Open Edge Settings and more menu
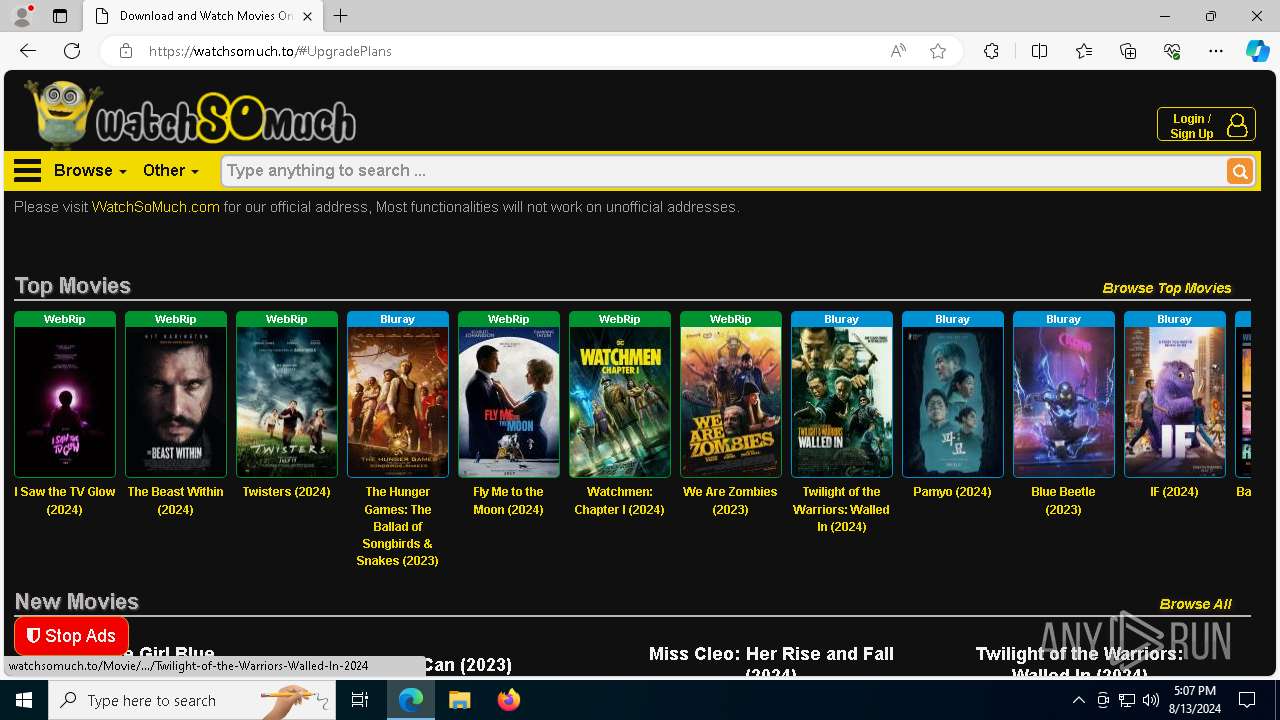Image resolution: width=1280 pixels, height=720 pixels. 1216,51
